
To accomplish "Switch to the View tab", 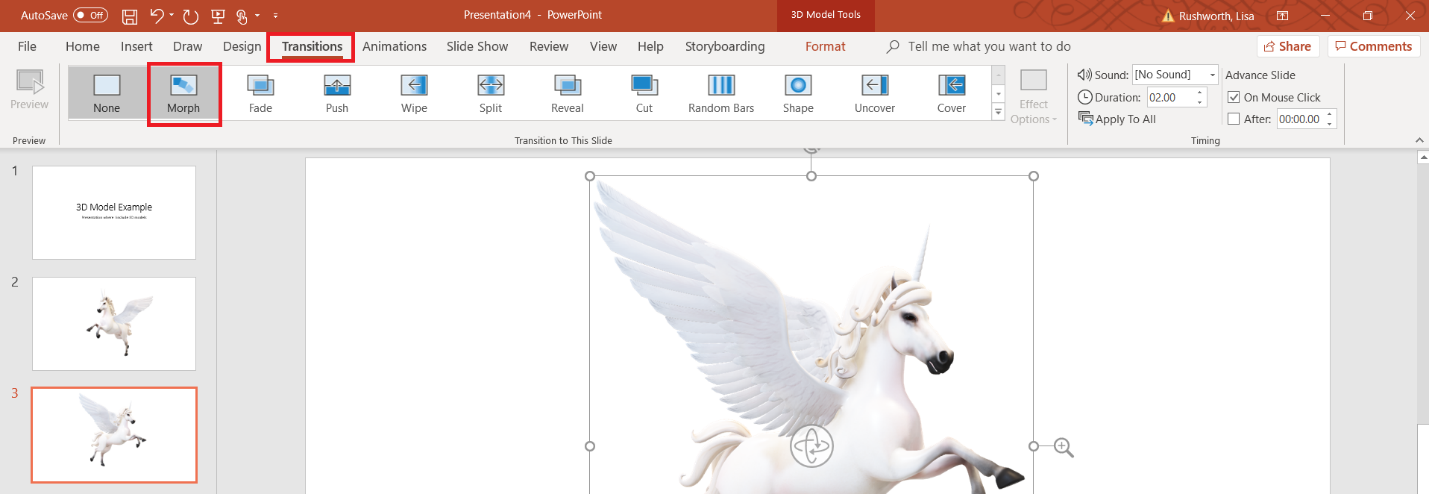I will (603, 46).
